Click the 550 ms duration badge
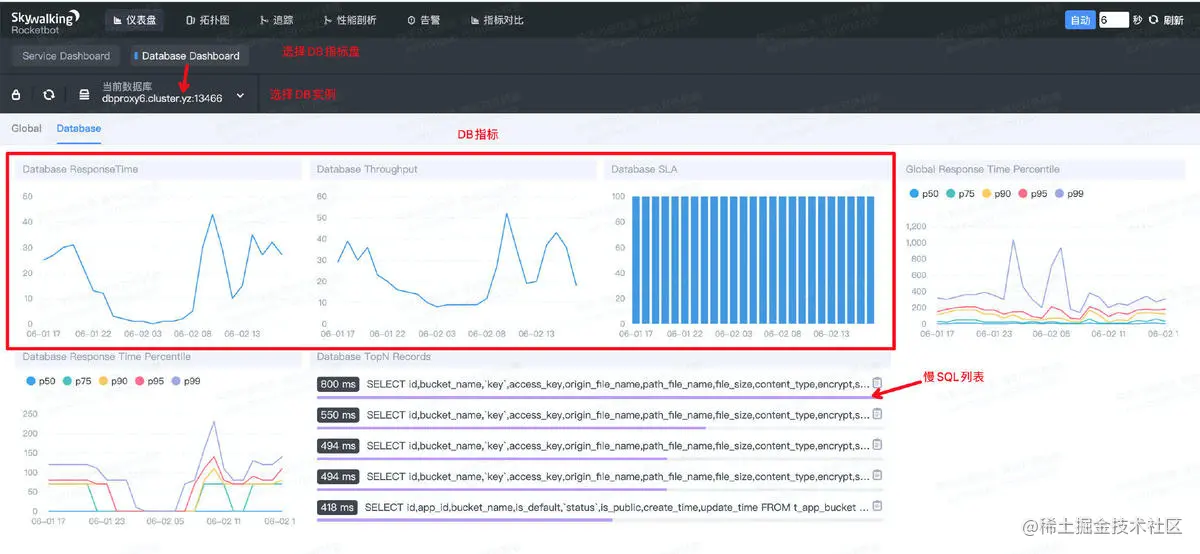1200x554 pixels. (338, 415)
